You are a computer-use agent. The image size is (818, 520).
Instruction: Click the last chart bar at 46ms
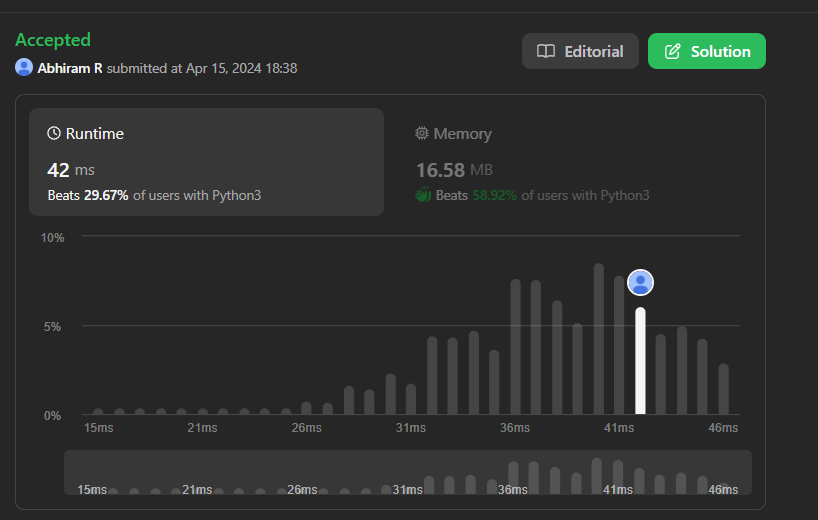[724, 389]
